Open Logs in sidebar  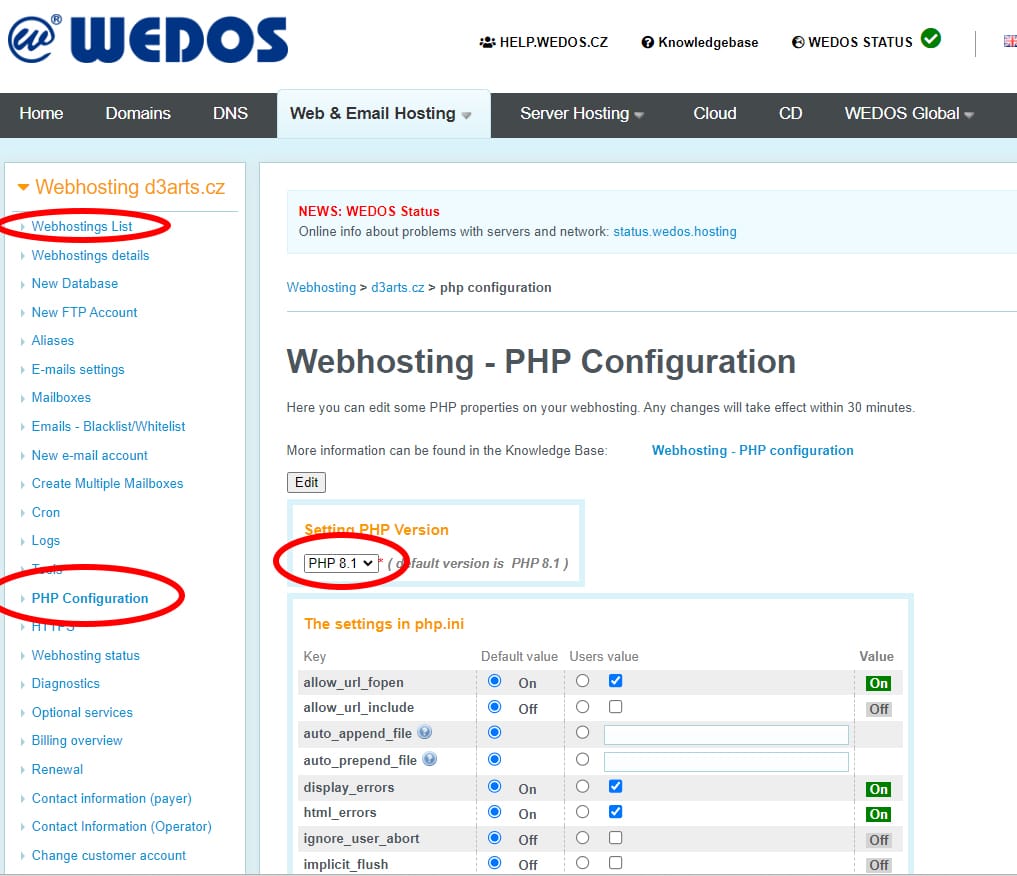(x=45, y=541)
